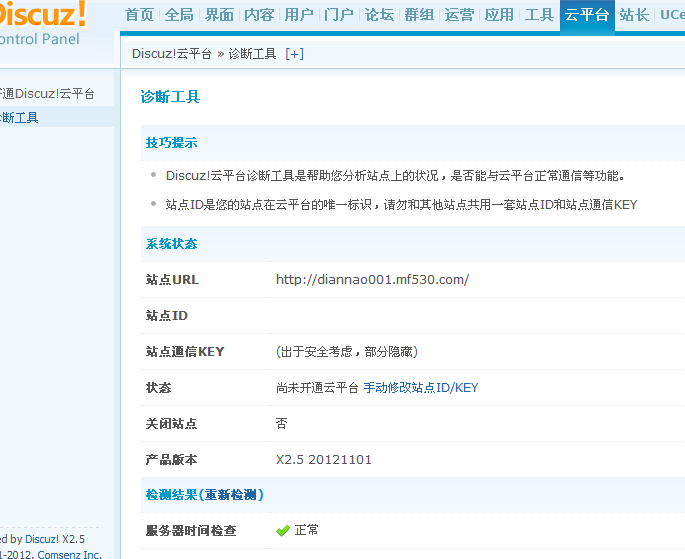
Task: Switch to the 论坛 tab
Action: click(379, 15)
